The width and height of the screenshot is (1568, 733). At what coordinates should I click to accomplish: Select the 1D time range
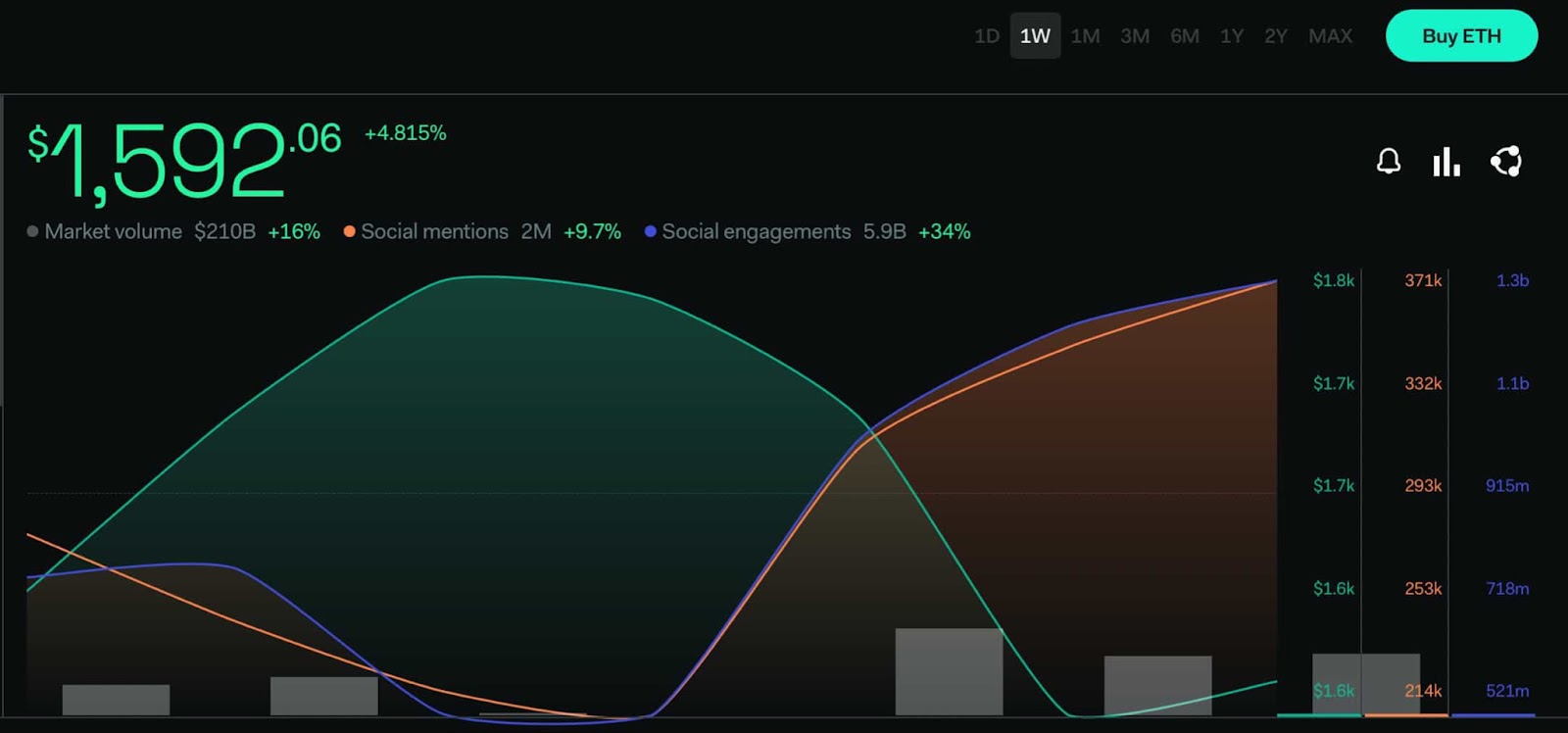pyautogui.click(x=986, y=36)
